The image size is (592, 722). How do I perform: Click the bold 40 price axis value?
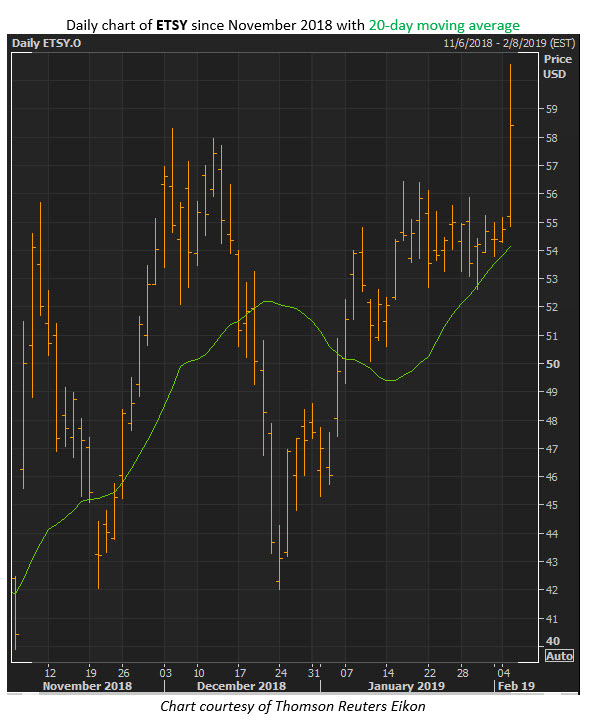pos(552,641)
